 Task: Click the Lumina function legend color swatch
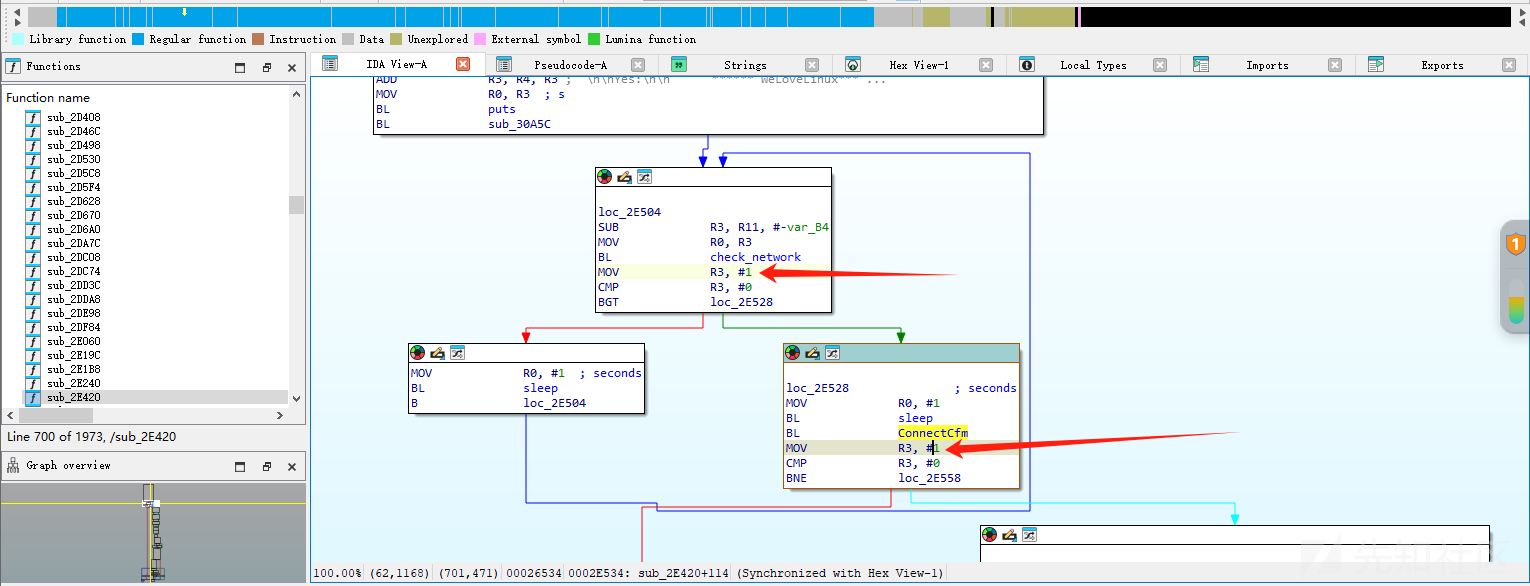[x=594, y=40]
